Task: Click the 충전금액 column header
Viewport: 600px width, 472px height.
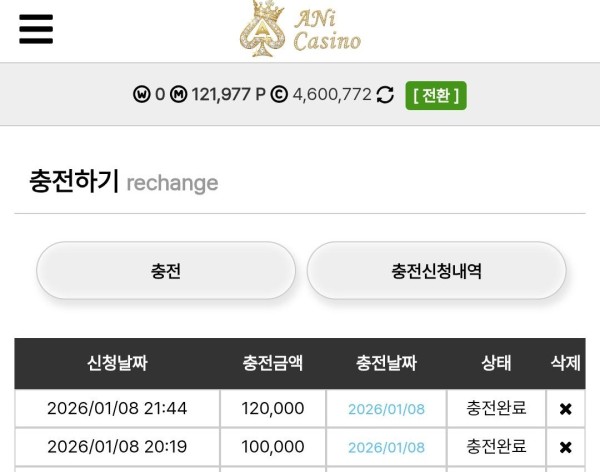Action: (273, 363)
